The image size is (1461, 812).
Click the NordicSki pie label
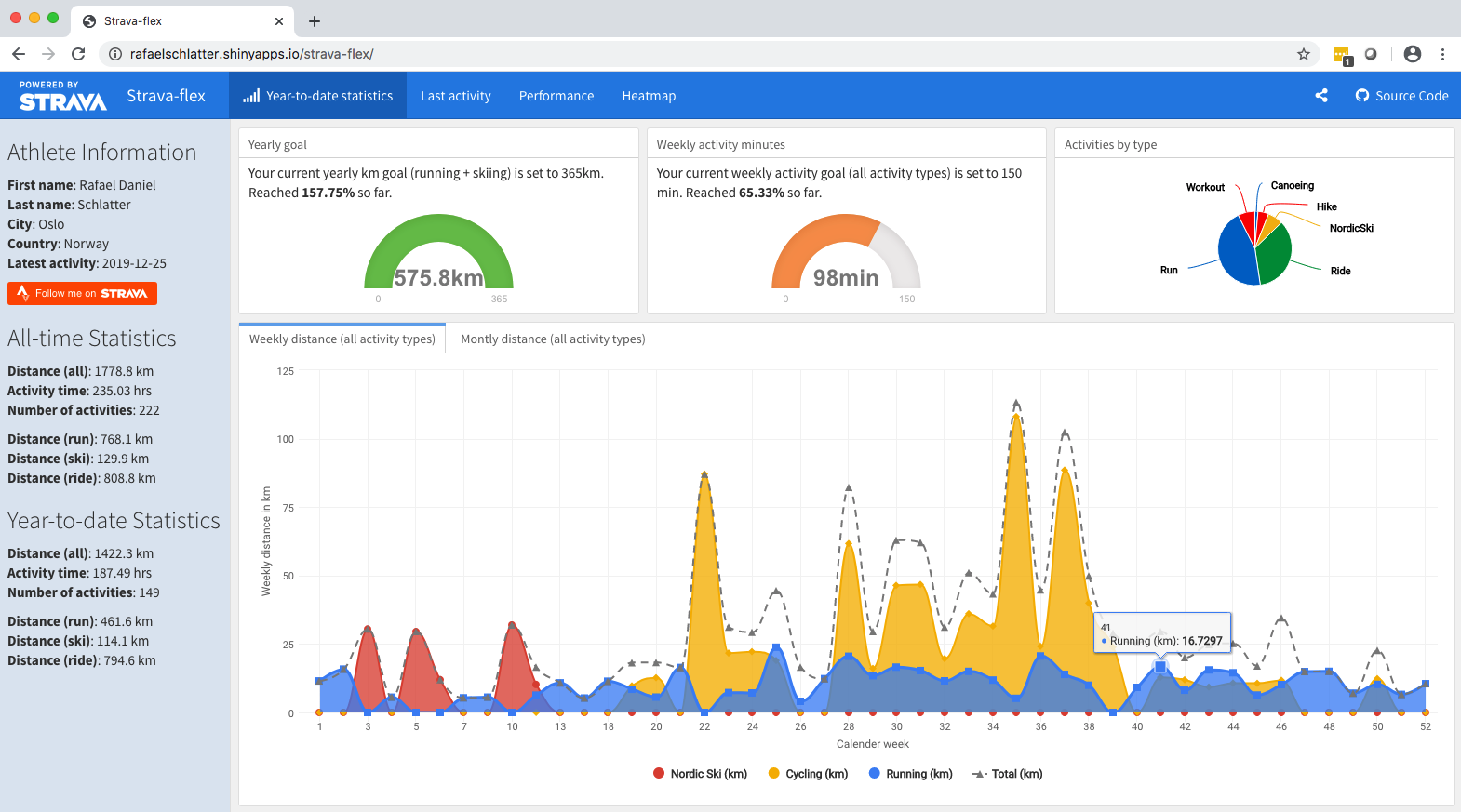(1351, 228)
